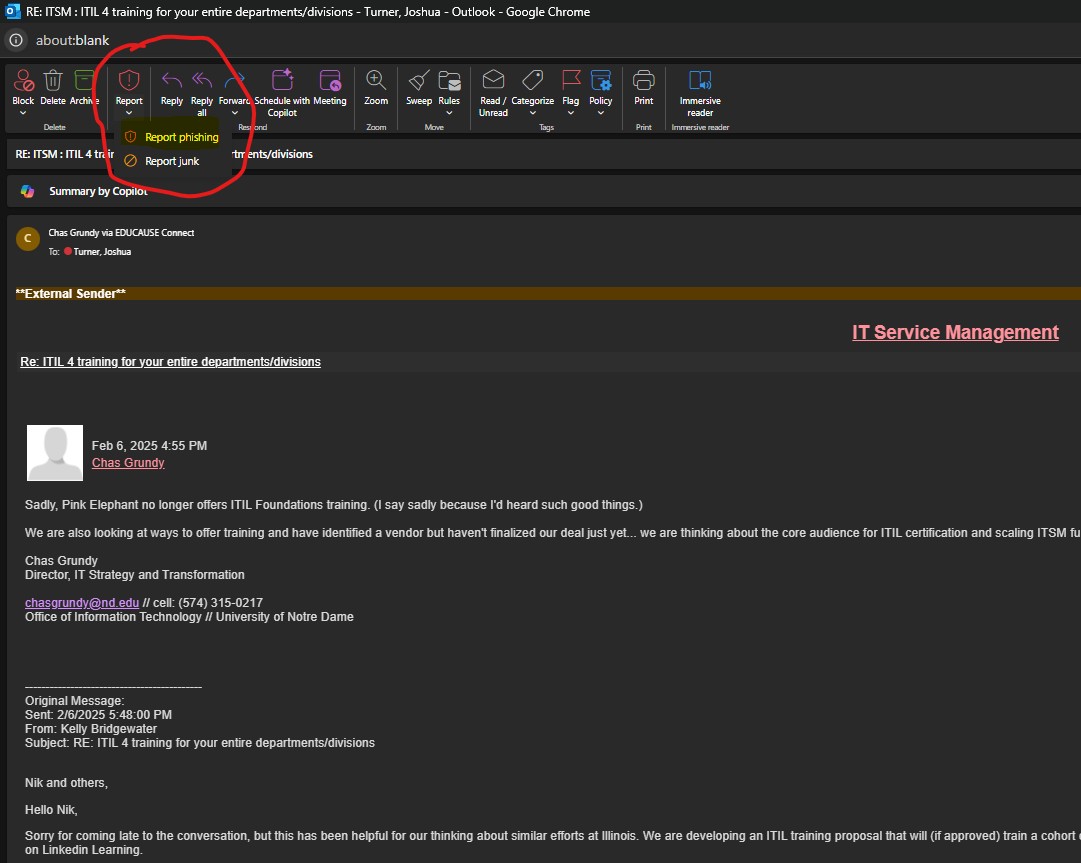Click the date Feb 6, 2025 4:55 PM

point(150,446)
